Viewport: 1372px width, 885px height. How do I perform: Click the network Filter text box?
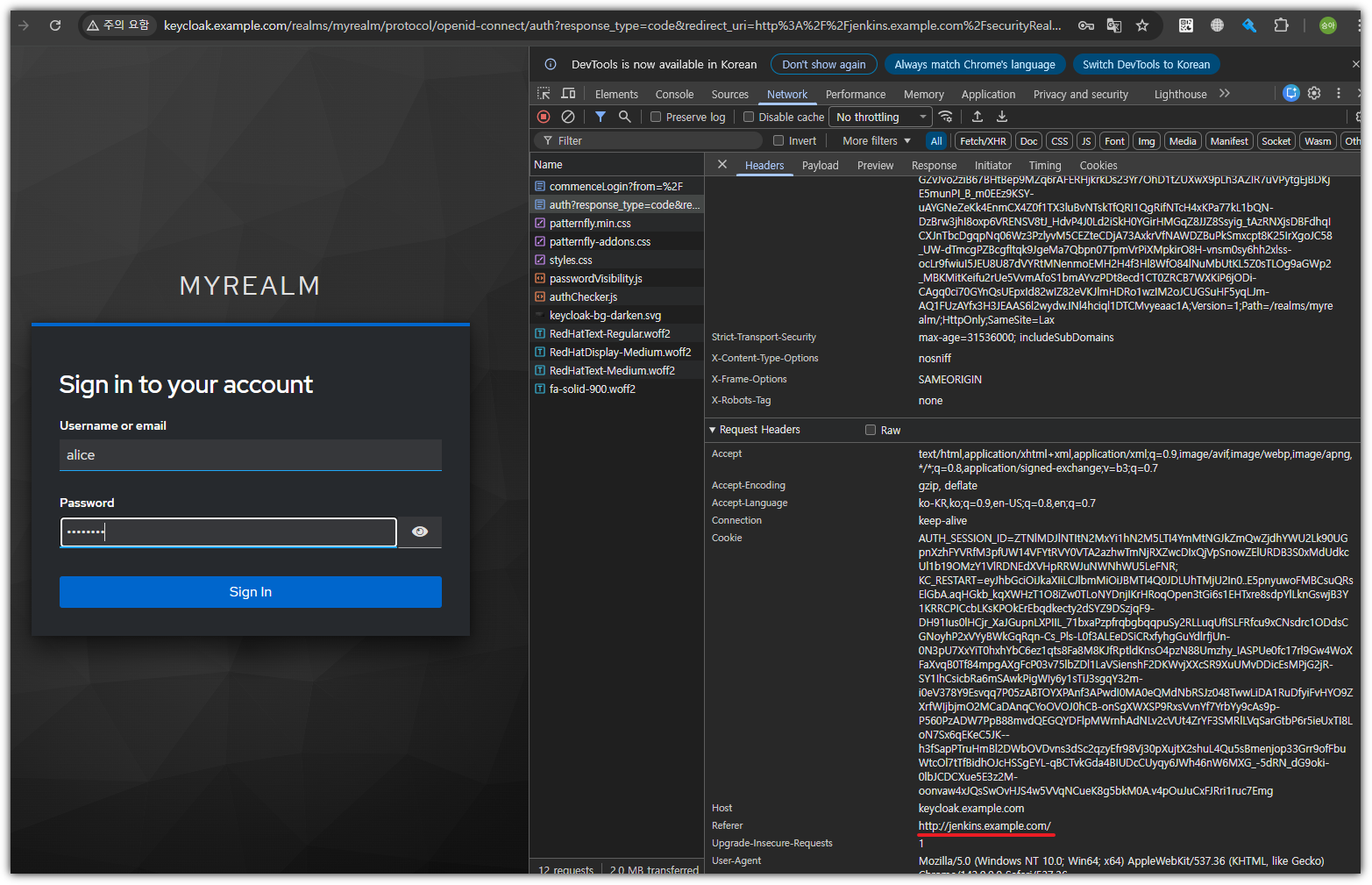649,140
